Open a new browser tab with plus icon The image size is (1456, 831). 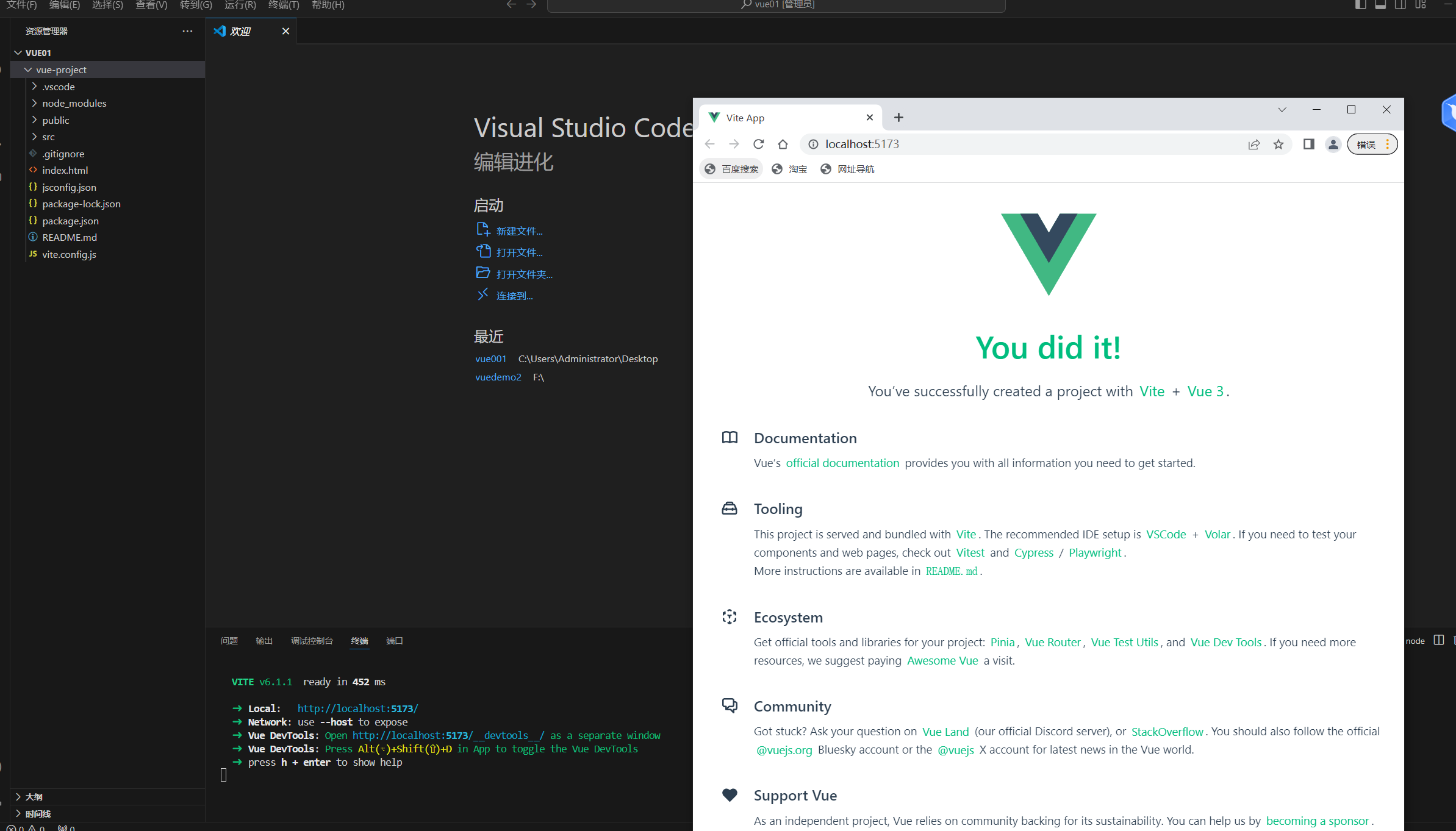[x=898, y=118]
